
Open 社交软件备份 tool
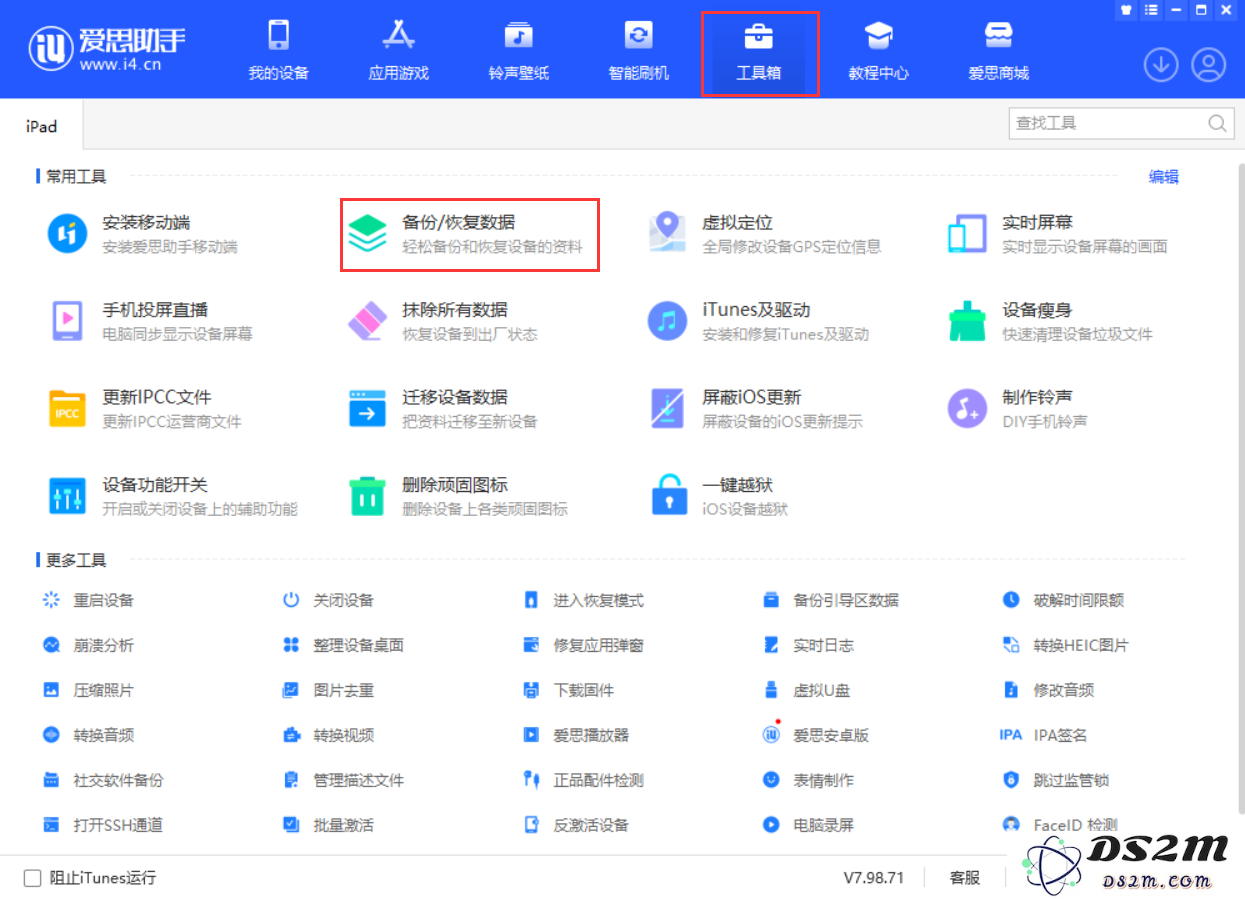click(x=103, y=780)
